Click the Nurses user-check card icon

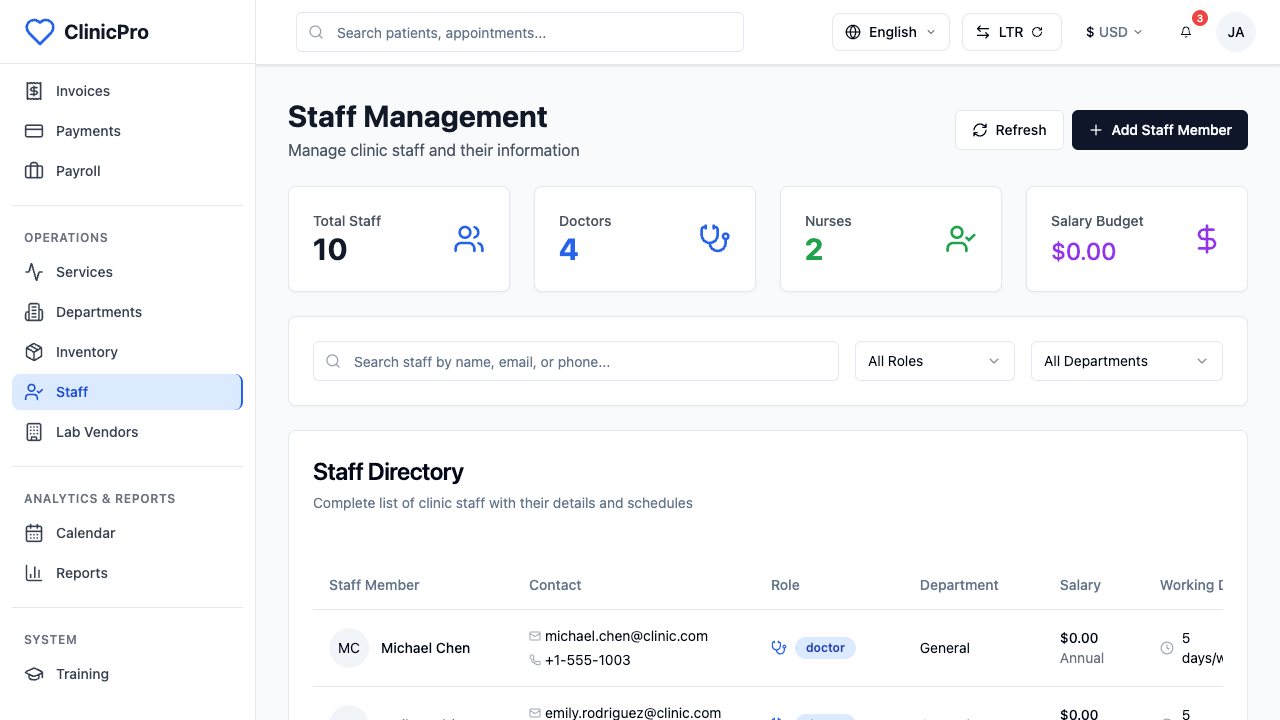point(961,239)
